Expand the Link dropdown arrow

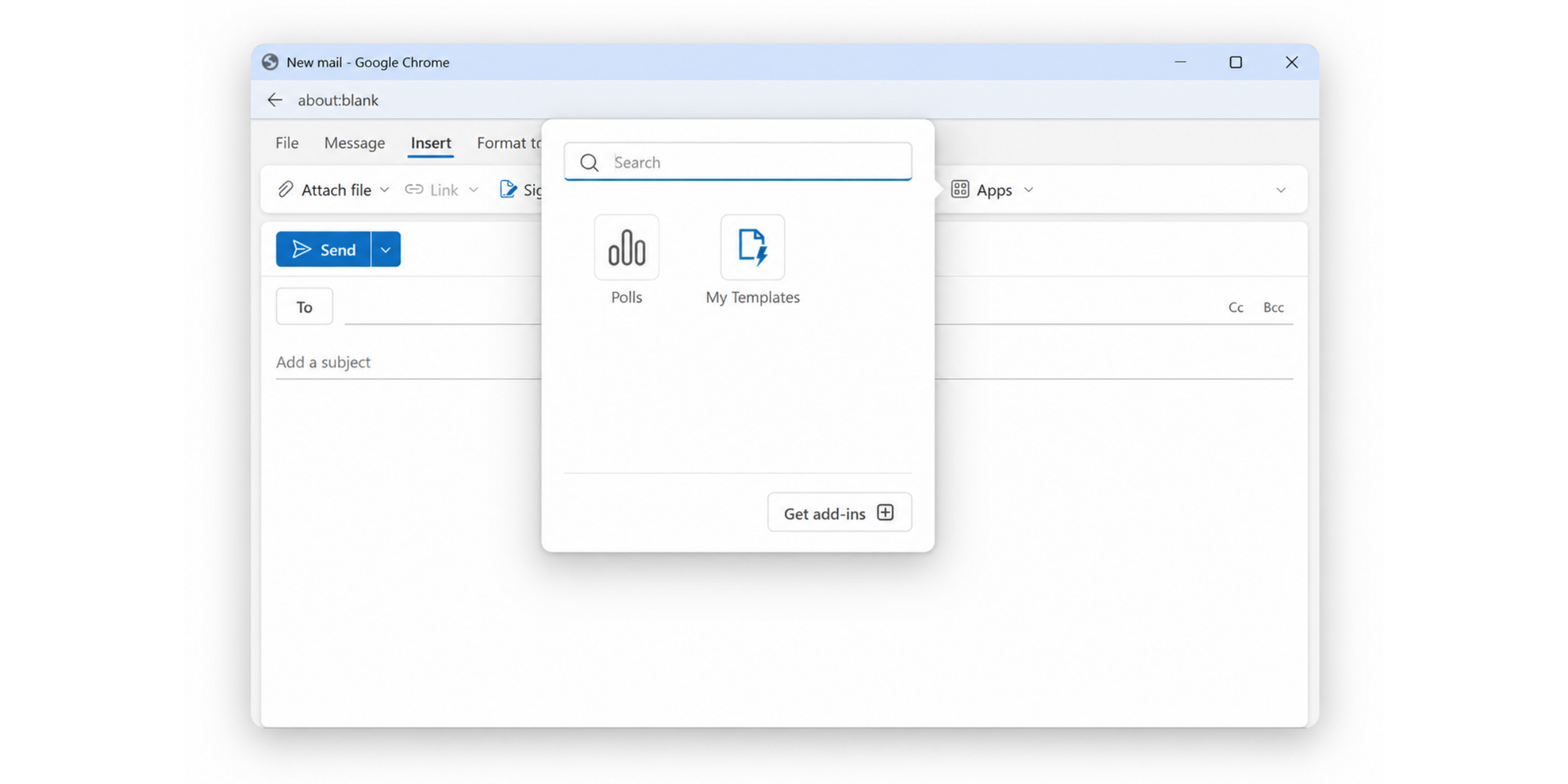click(474, 190)
